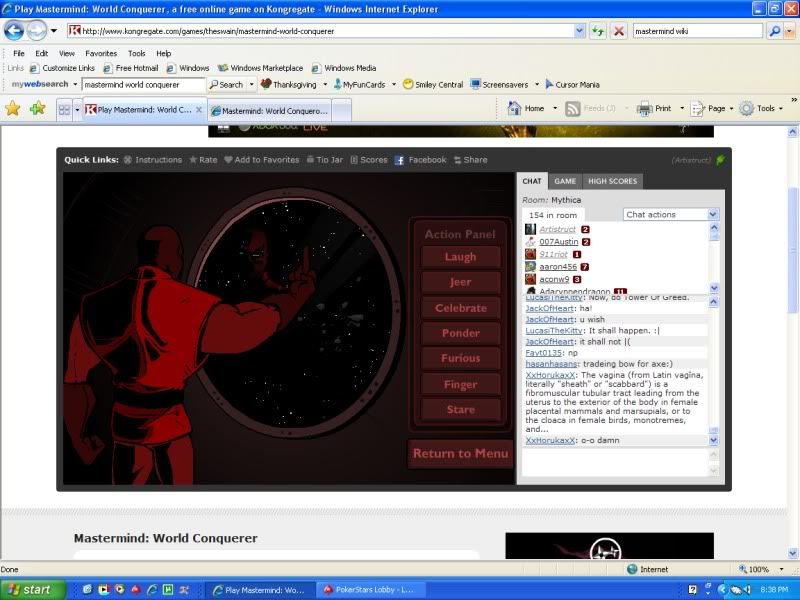The height and width of the screenshot is (600, 800).
Task: Click the Free Hotmail links bar item
Action: tap(131, 68)
